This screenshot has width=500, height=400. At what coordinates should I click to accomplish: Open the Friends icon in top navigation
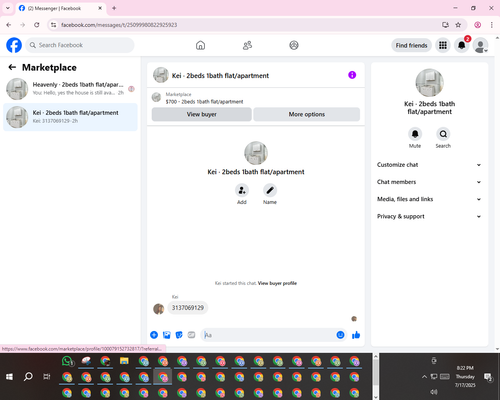click(247, 45)
